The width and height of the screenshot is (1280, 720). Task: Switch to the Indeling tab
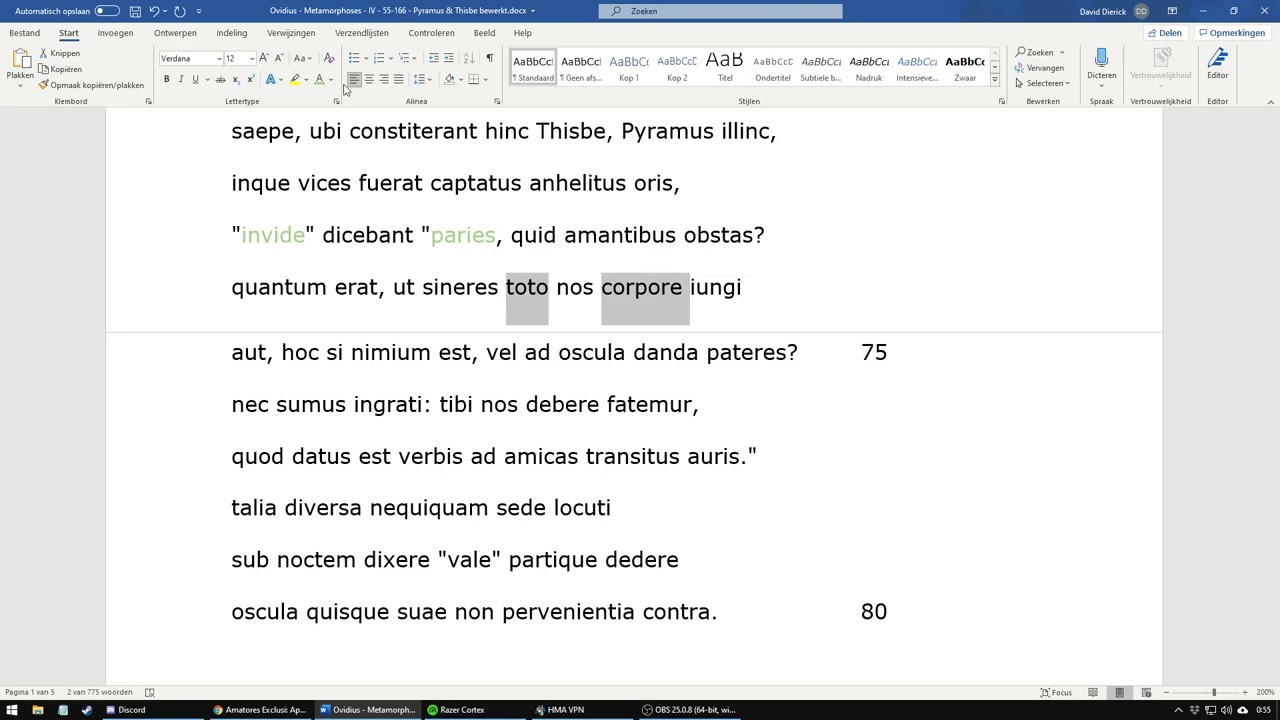click(231, 33)
